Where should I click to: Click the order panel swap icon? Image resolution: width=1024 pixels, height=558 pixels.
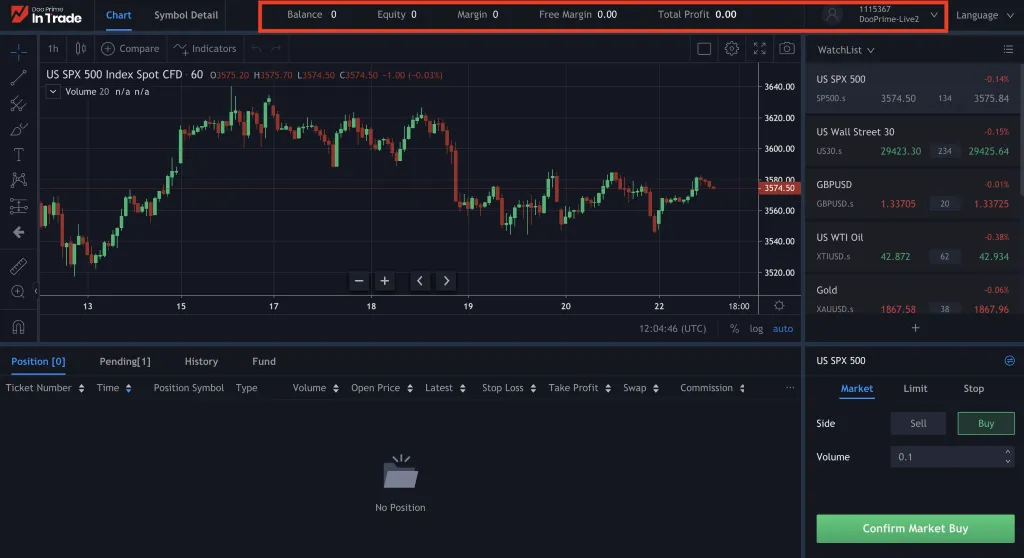point(1009,361)
